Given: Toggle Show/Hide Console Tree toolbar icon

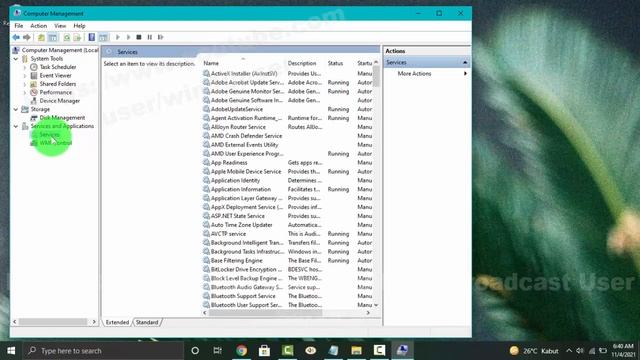Looking at the screenshot, I should point(53,37).
